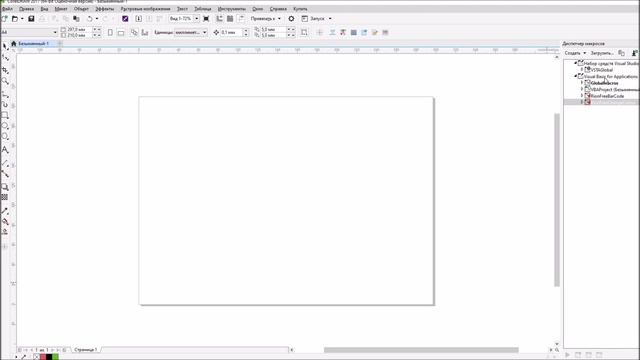This screenshot has height=360, width=640.
Task: Open the Купить menu
Action: 300,9
